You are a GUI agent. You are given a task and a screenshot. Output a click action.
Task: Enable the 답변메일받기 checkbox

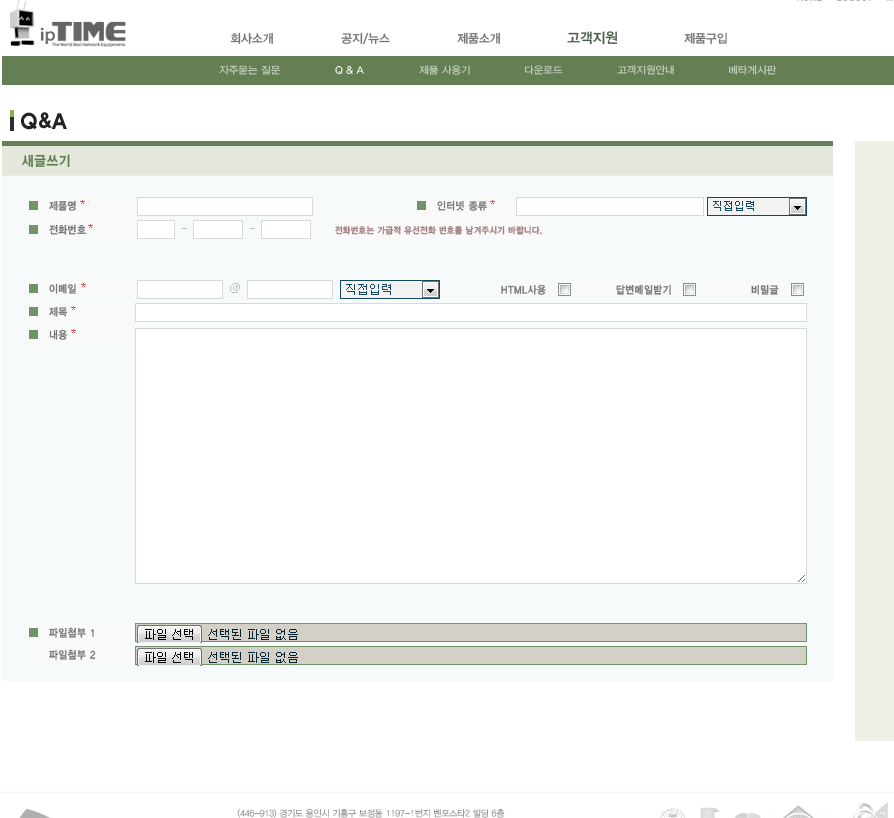pyautogui.click(x=689, y=290)
